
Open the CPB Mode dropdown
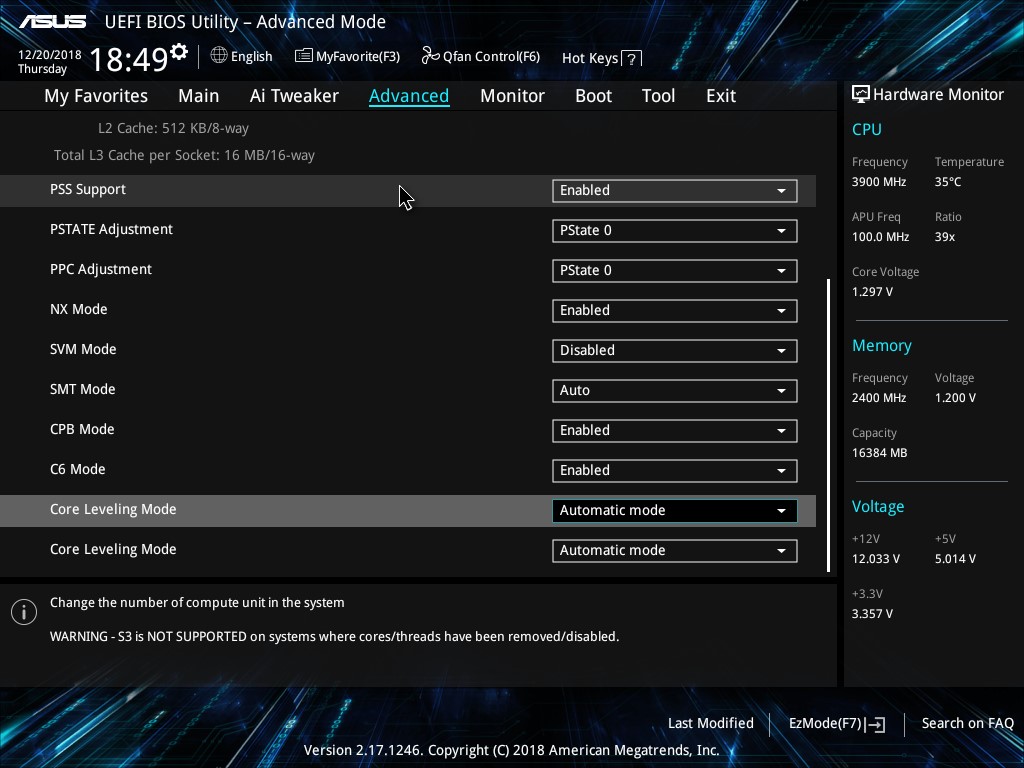(x=675, y=430)
